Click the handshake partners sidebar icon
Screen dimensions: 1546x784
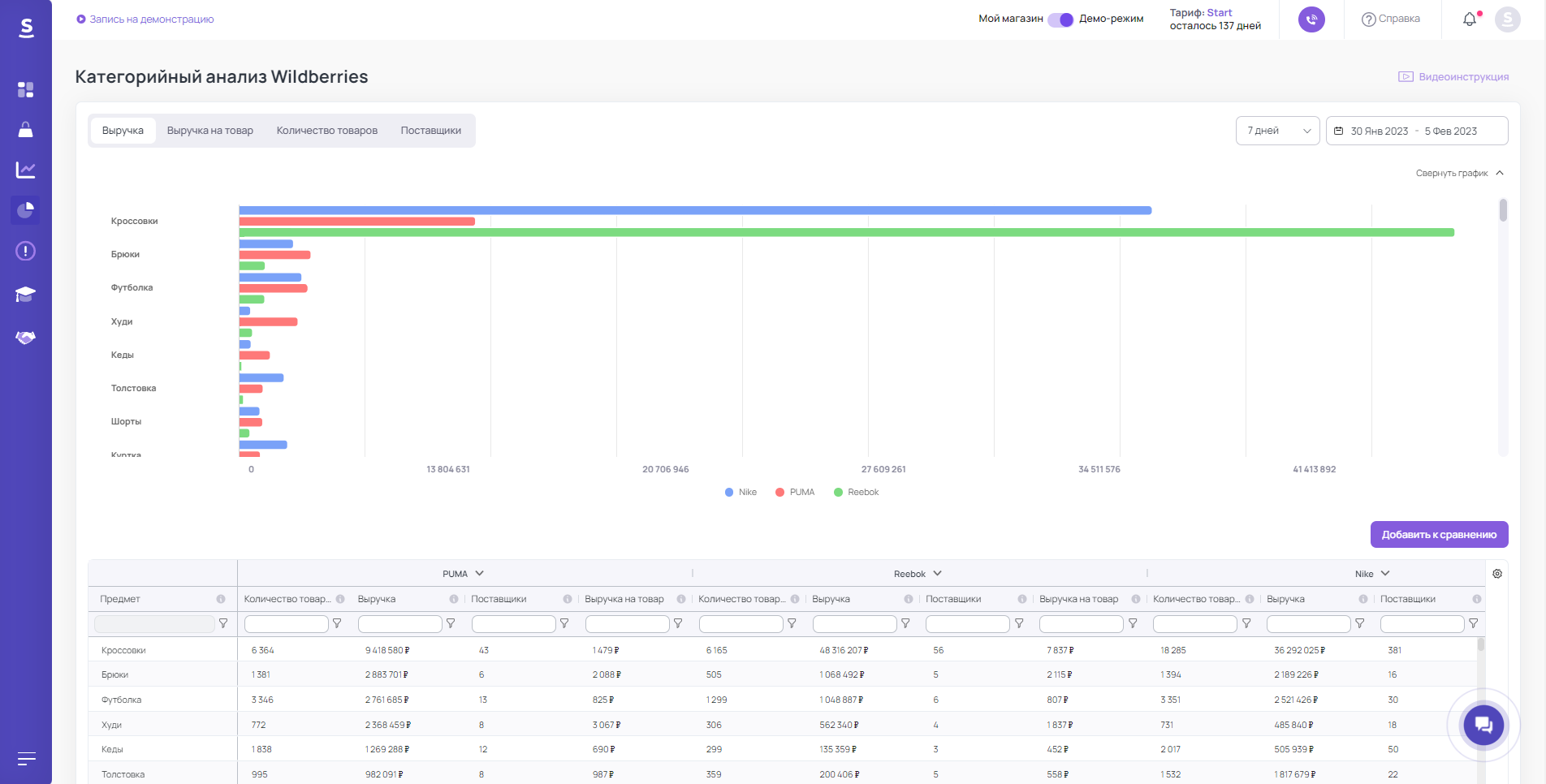(x=25, y=337)
